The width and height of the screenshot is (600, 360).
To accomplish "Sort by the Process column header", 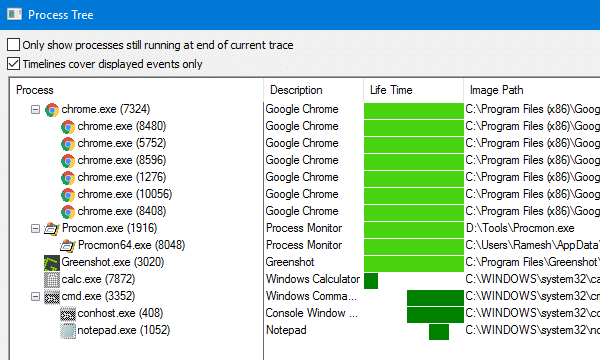I will pos(136,90).
